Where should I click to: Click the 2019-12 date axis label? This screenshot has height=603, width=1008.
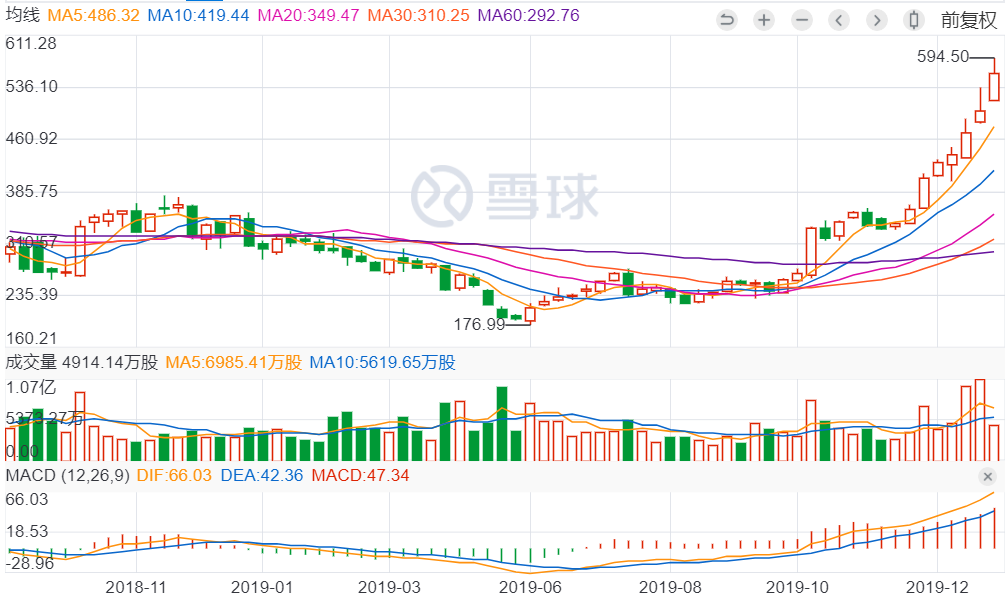coord(937,587)
